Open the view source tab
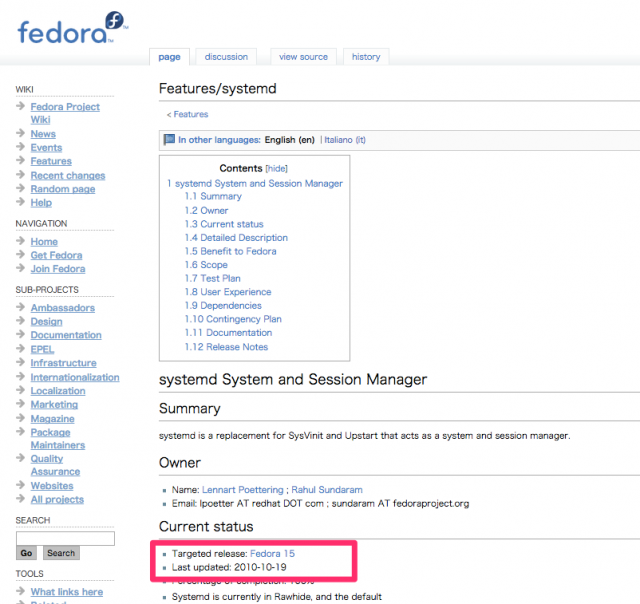This screenshot has height=604, width=640. pyautogui.click(x=303, y=57)
